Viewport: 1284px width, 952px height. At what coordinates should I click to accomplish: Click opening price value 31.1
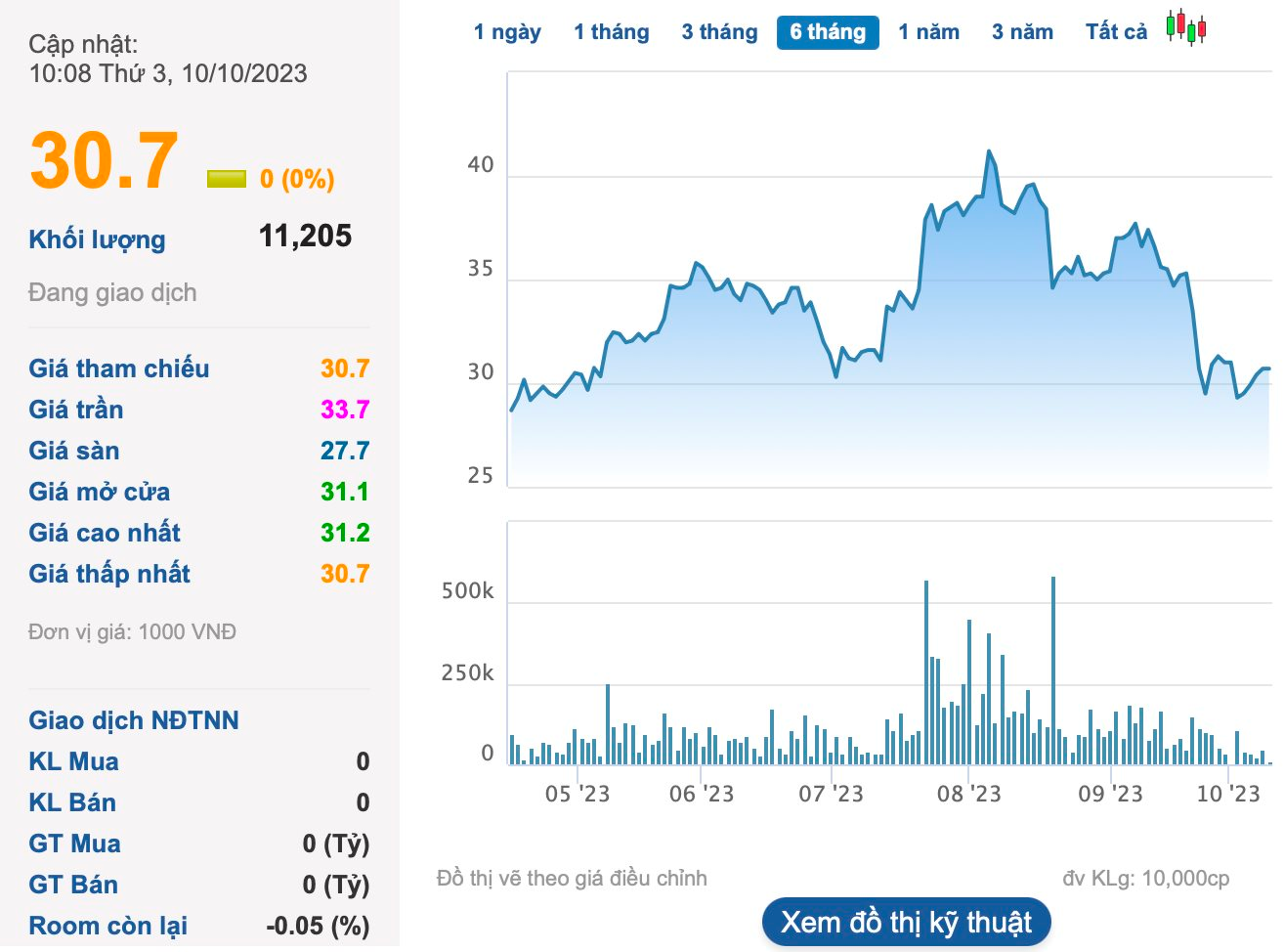[x=345, y=492]
